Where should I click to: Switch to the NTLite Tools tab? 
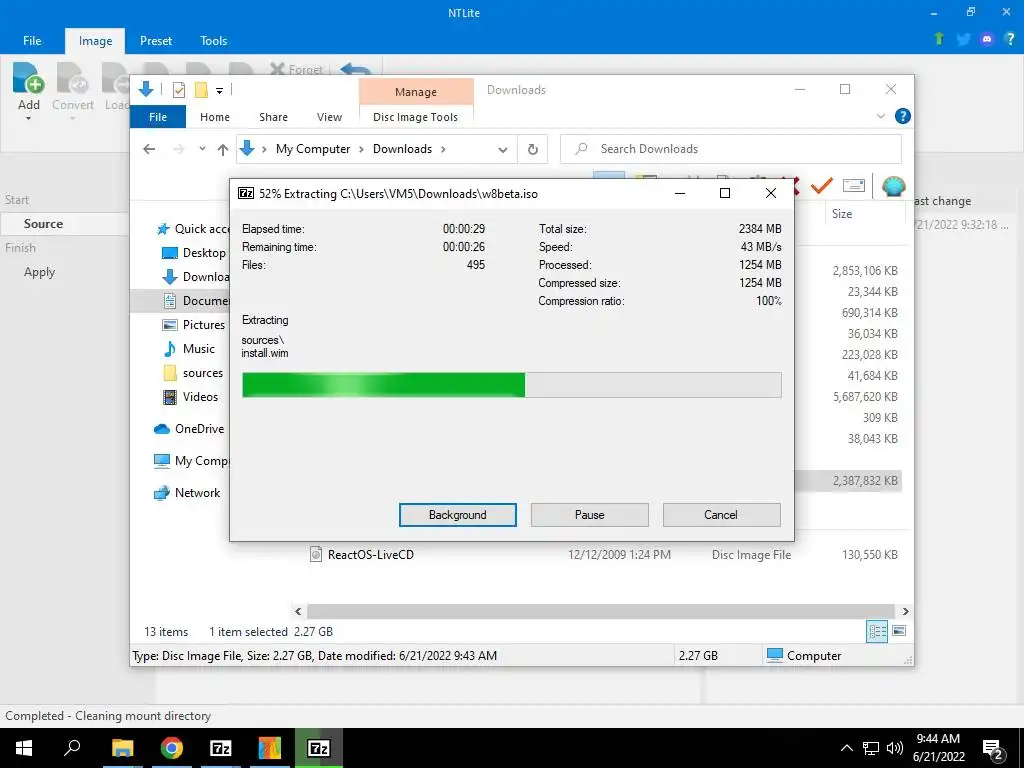(214, 40)
